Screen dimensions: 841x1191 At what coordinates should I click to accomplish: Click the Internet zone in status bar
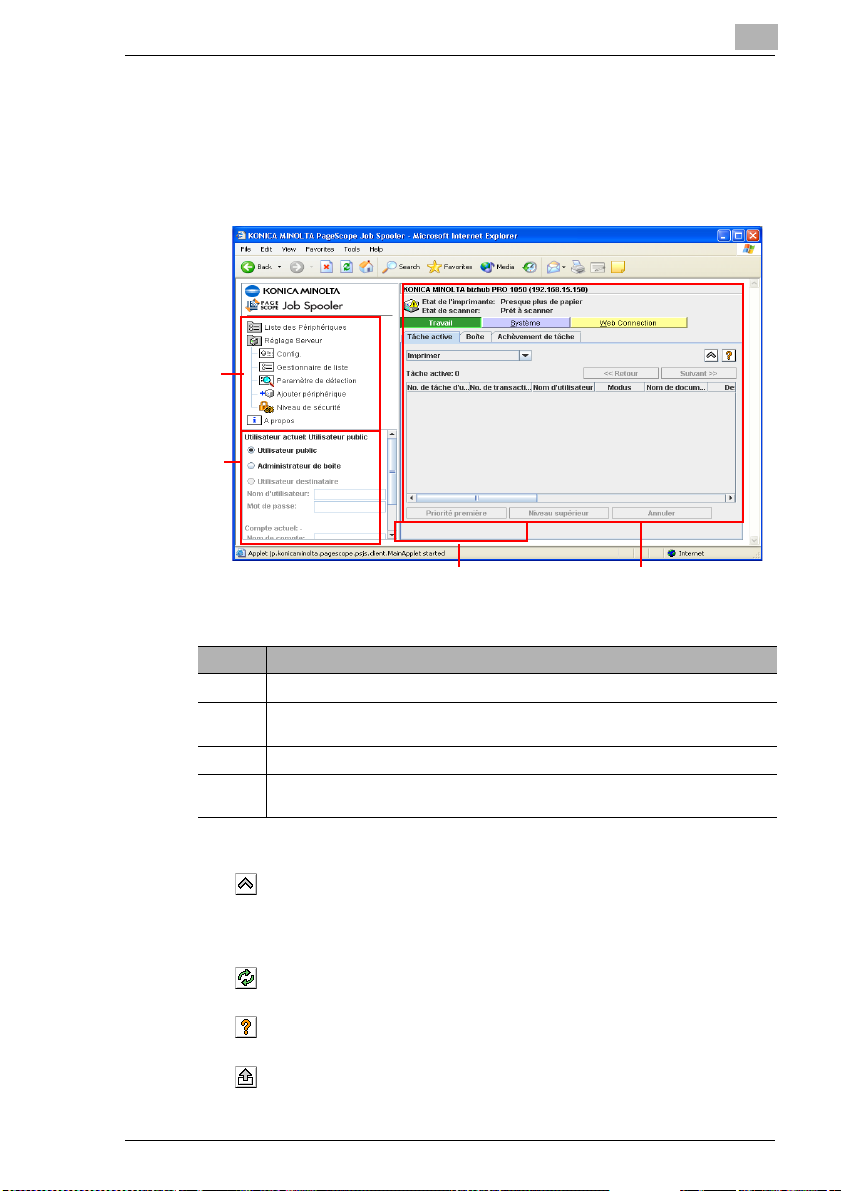click(x=685, y=554)
